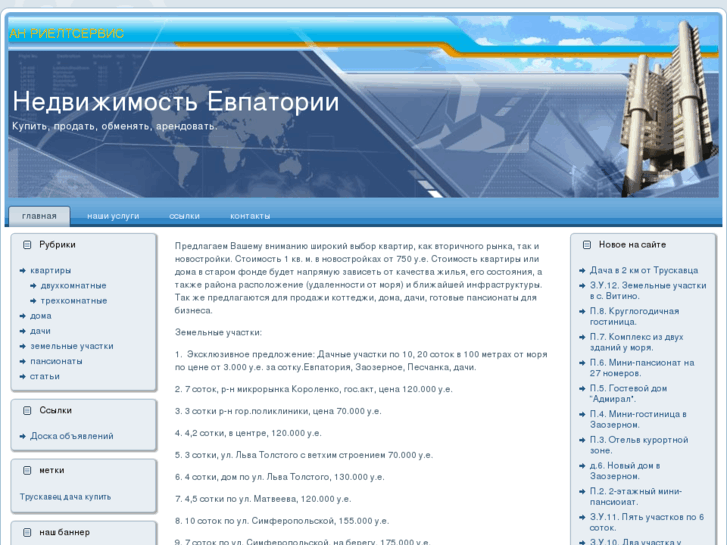Open the пансионаты category
This screenshot has height=545, width=727.
click(56, 361)
